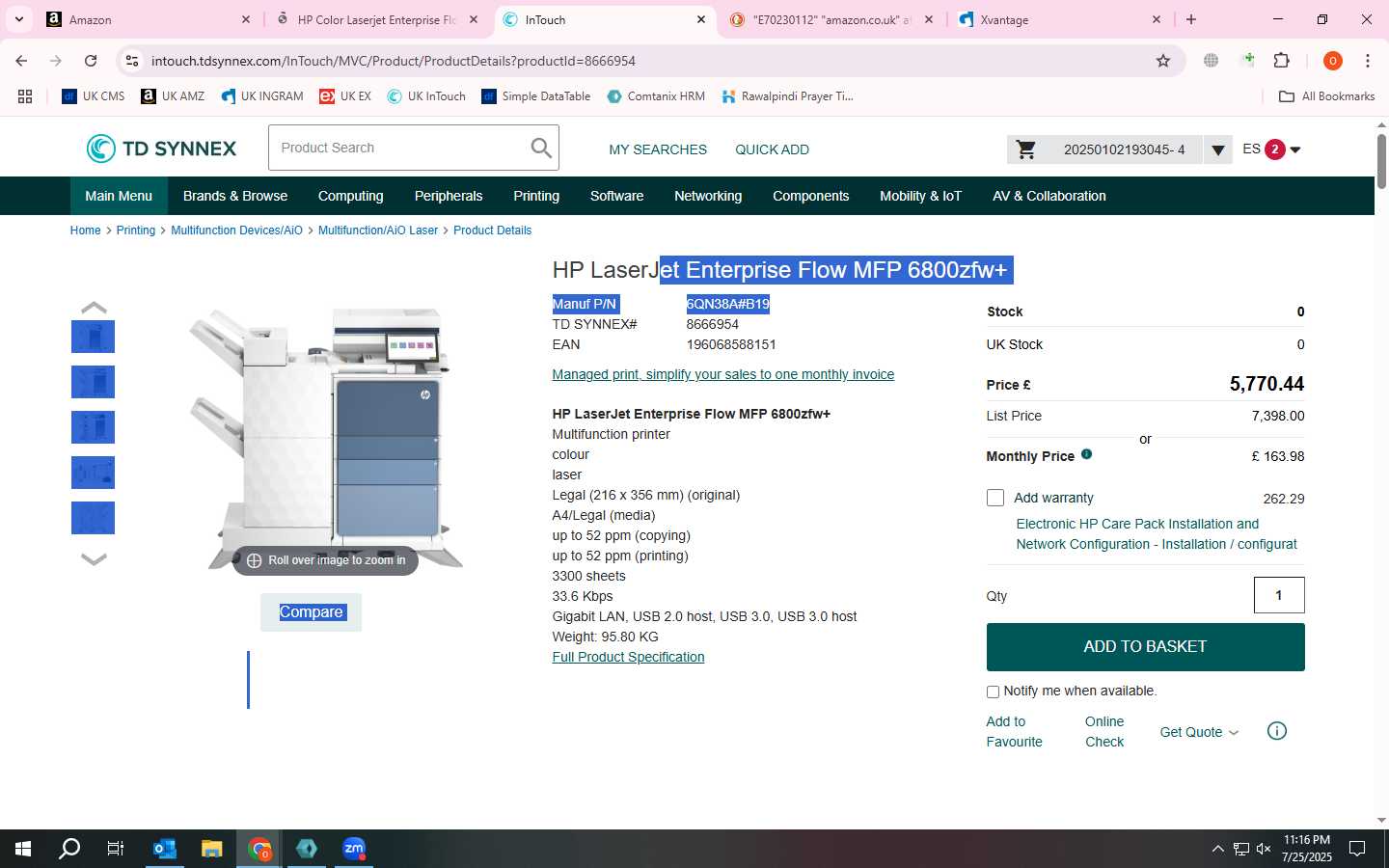Open Windows Start menu
The width and height of the screenshot is (1389, 868).
click(23, 849)
